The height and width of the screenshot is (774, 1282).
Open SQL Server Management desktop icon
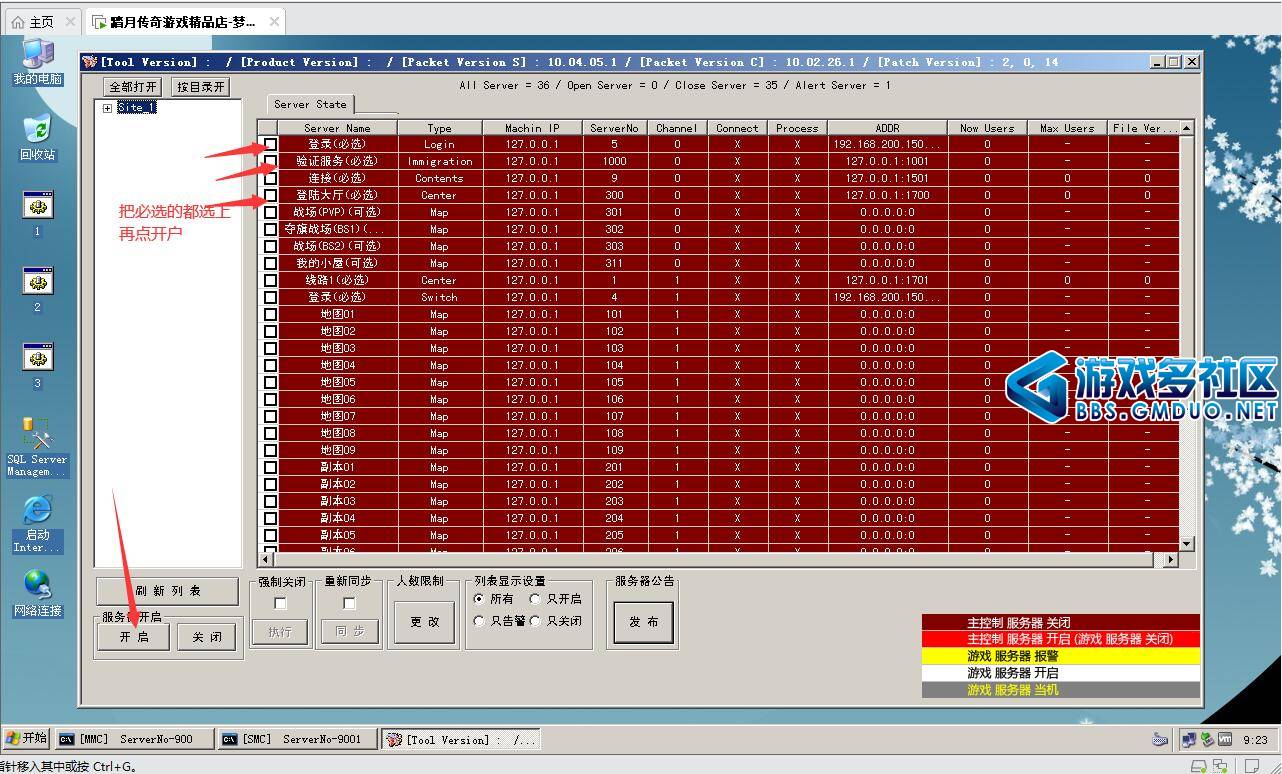pos(37,447)
